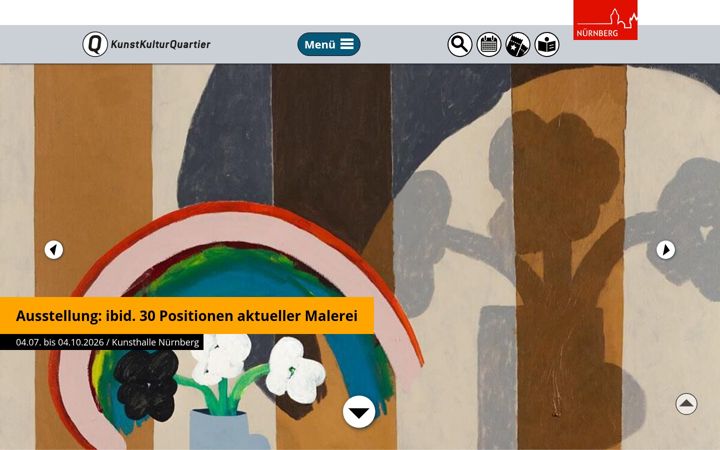Open the tickets icon in the header
Viewport: 720px width, 450px height.
(x=518, y=45)
